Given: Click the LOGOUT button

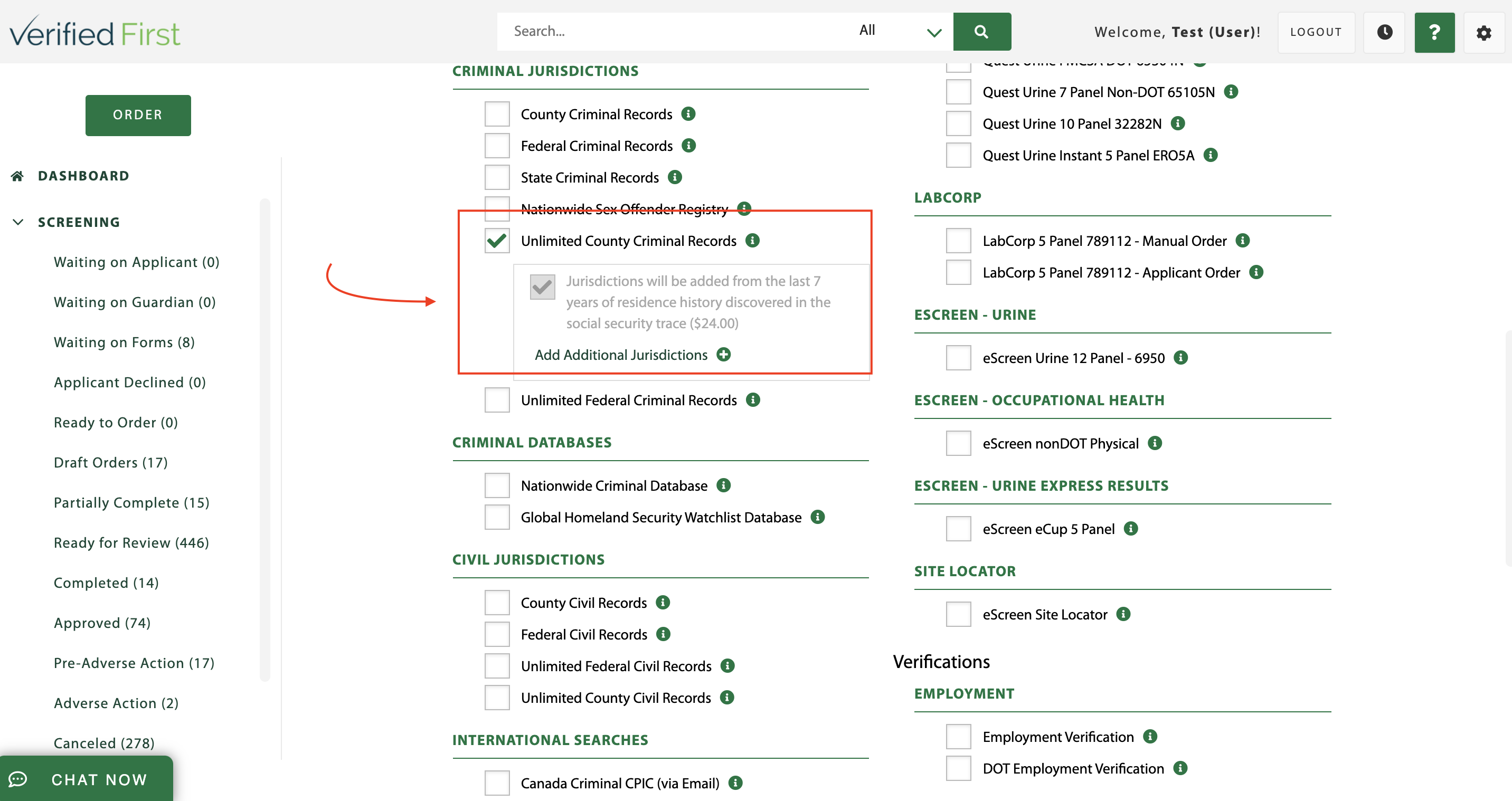Looking at the screenshot, I should (x=1316, y=32).
